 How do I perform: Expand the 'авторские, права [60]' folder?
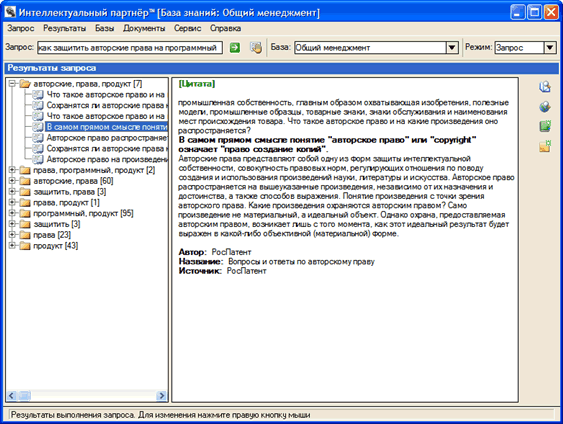pyautogui.click(x=13, y=181)
